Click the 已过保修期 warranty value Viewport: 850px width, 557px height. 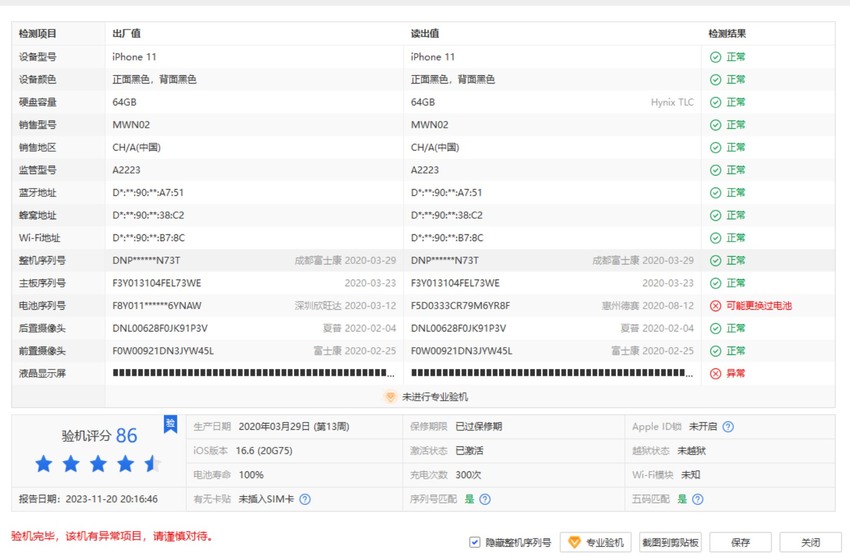point(479,427)
